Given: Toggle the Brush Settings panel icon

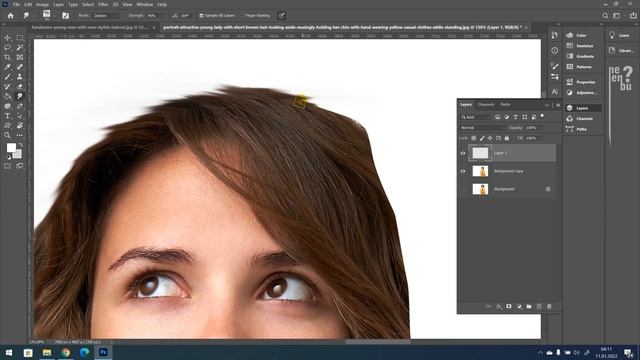Looking at the screenshot, I should point(65,16).
